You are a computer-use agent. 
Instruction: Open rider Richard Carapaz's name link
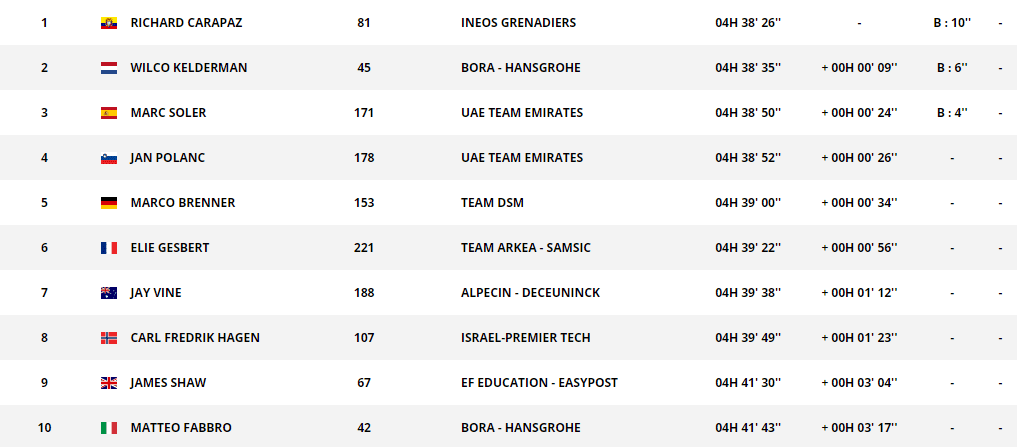click(186, 23)
